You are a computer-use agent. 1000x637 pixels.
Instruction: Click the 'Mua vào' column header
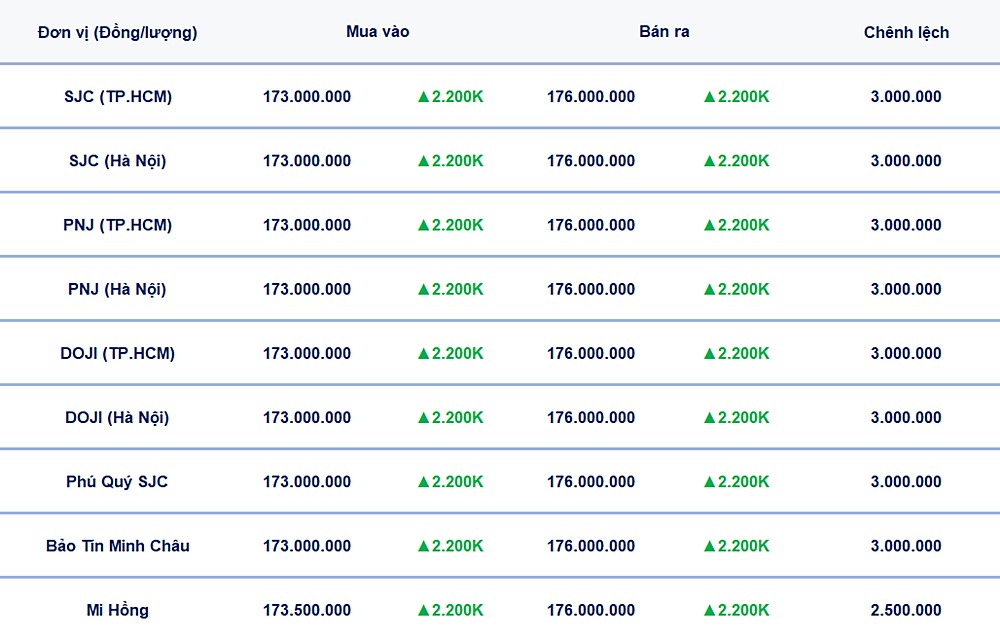pyautogui.click(x=377, y=32)
